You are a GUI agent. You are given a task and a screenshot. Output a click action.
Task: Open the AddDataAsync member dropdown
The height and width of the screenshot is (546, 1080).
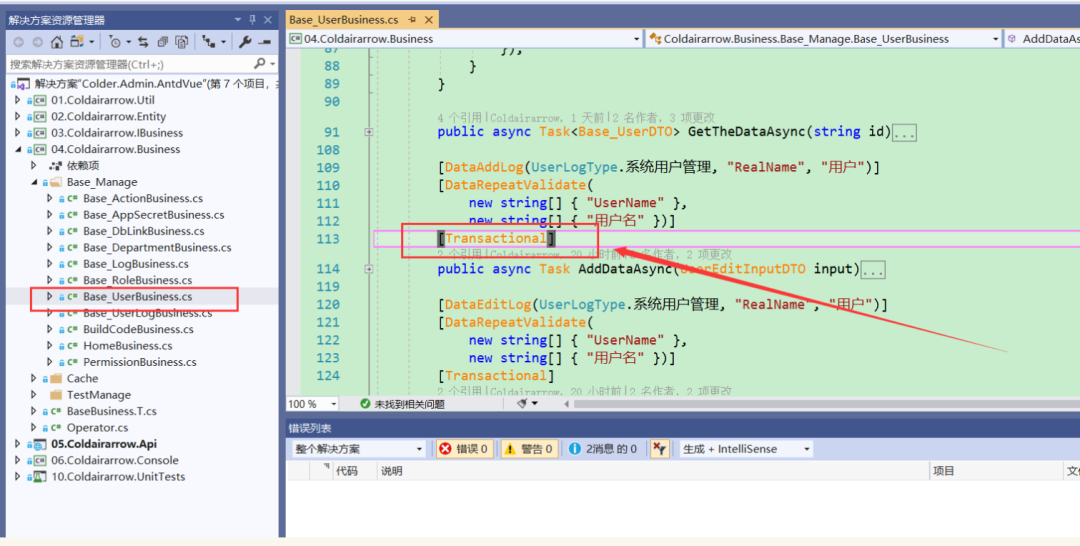tap(1043, 39)
